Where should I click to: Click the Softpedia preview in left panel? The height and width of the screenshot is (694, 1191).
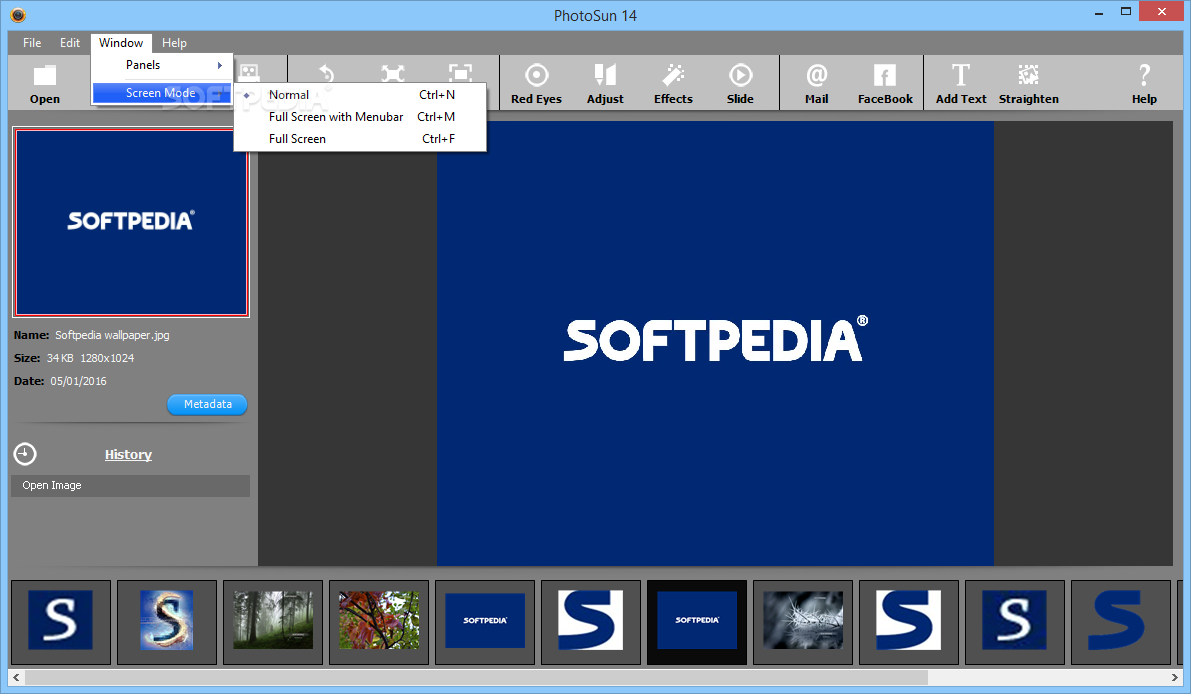(x=131, y=222)
